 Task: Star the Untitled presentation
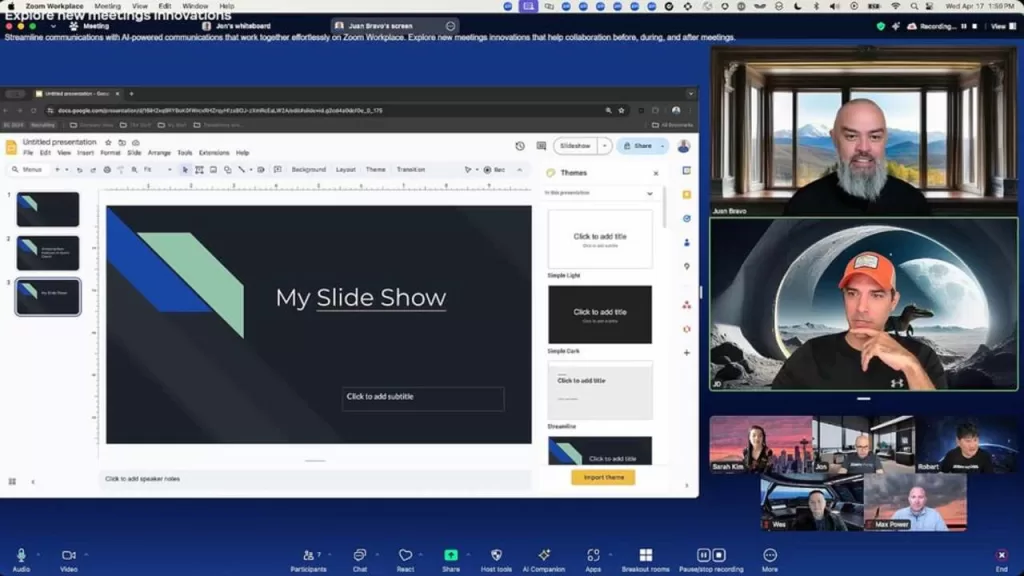(108, 142)
